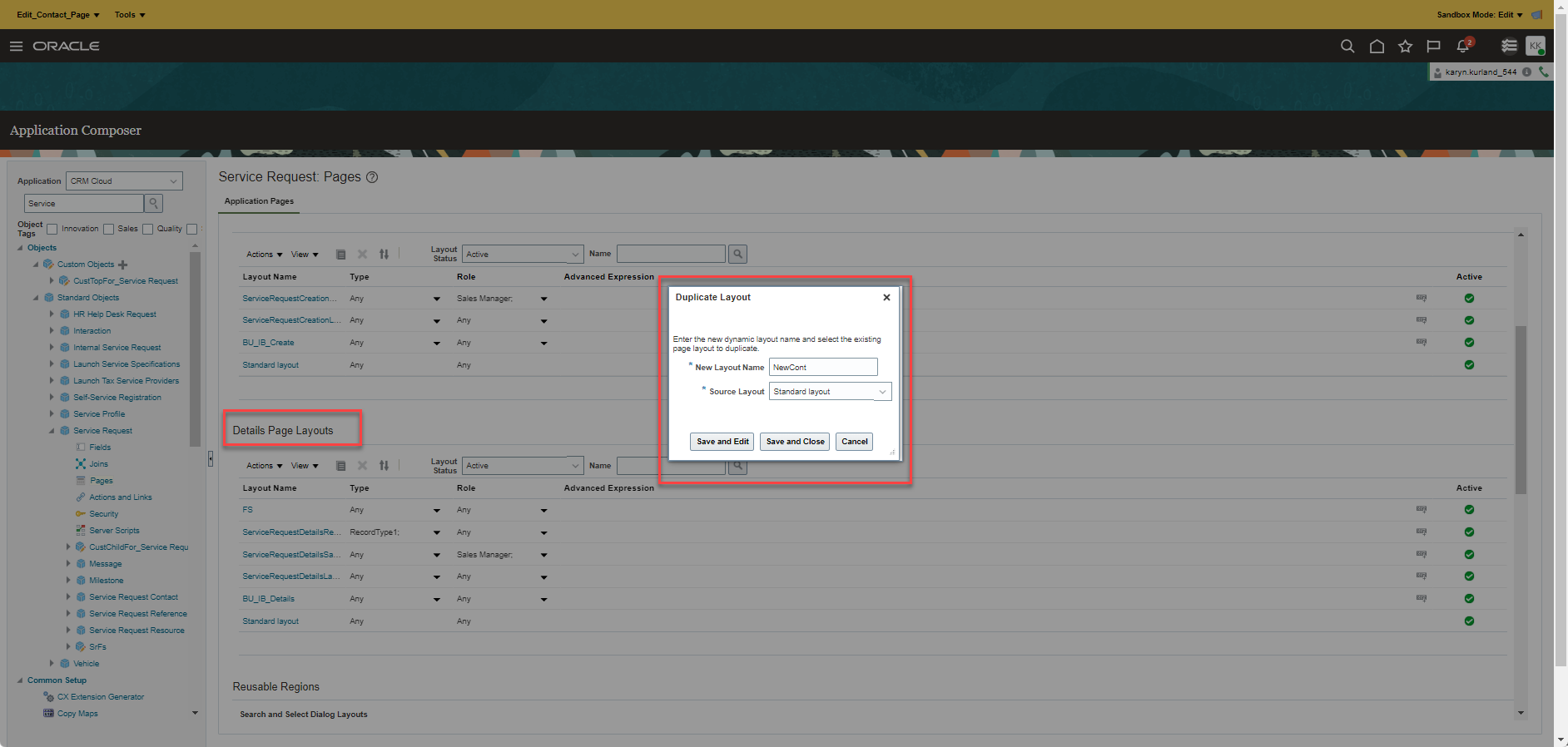Collapse the Standard Objects tree node
Image resolution: width=1568 pixels, height=747 pixels.
[36, 298]
